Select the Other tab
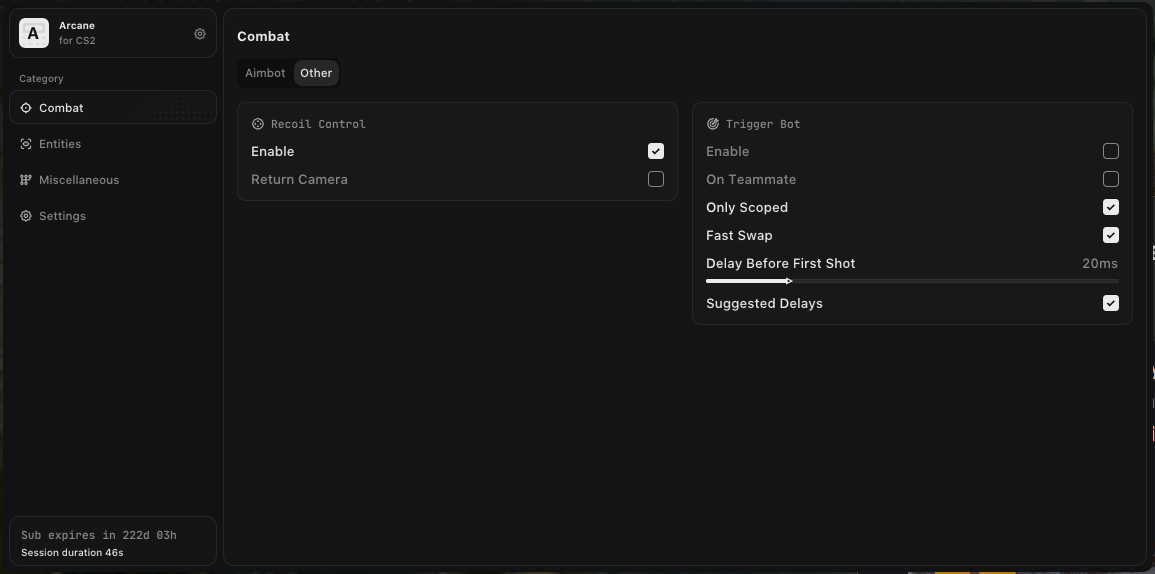The image size is (1155, 574). (316, 73)
